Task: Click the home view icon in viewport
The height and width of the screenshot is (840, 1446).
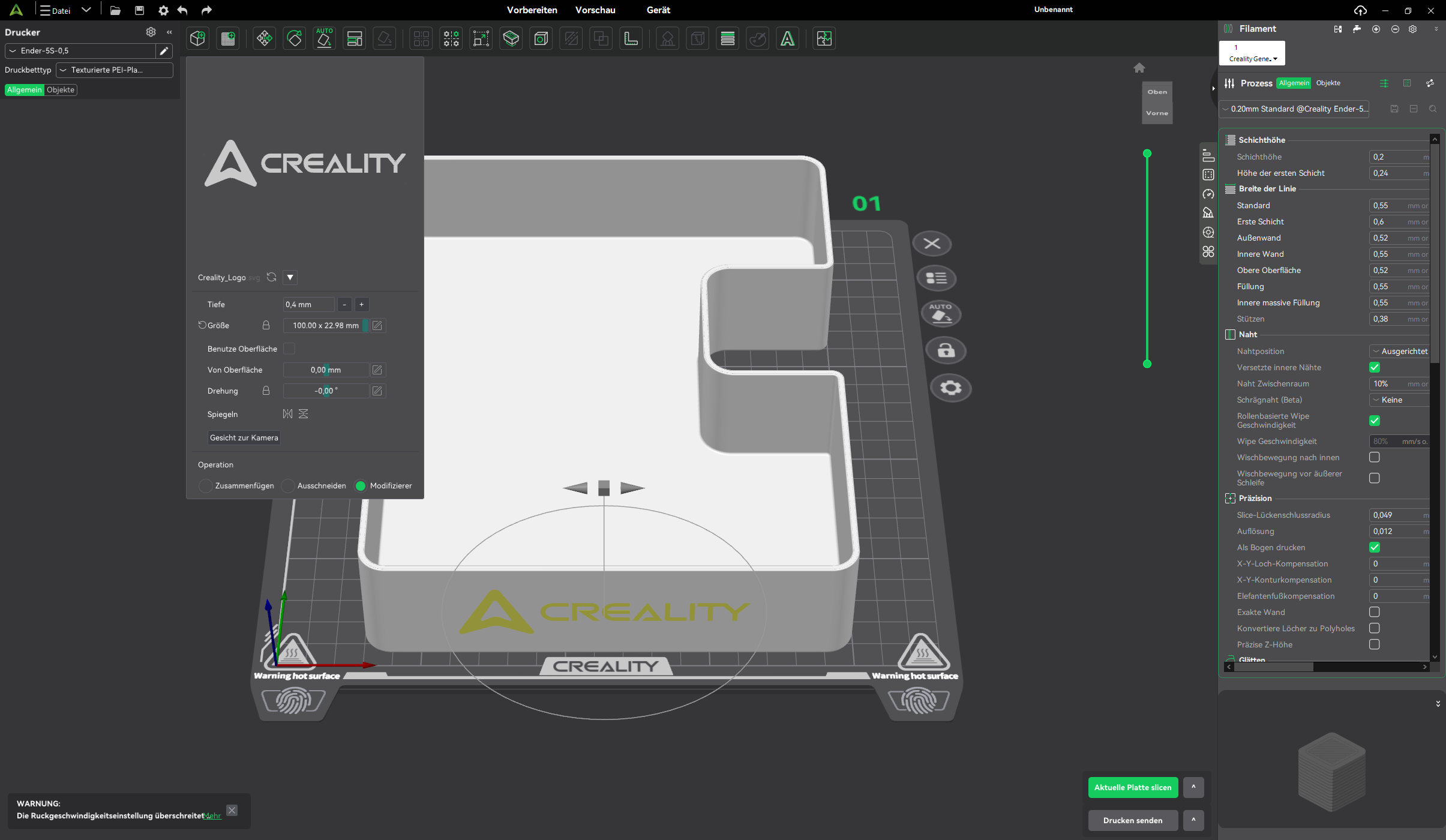Action: (1139, 68)
